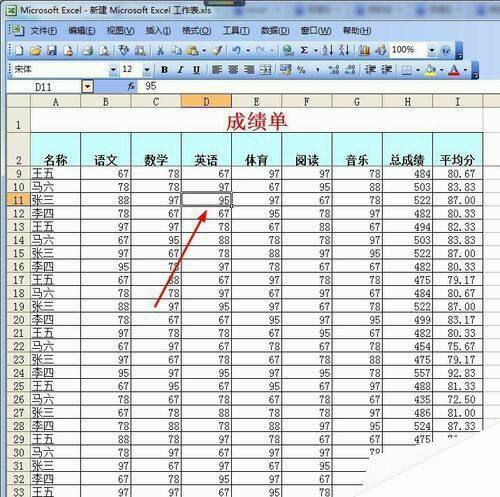500x497 pixels.
Task: Click the Name Box showing D11
Action: coord(43,87)
